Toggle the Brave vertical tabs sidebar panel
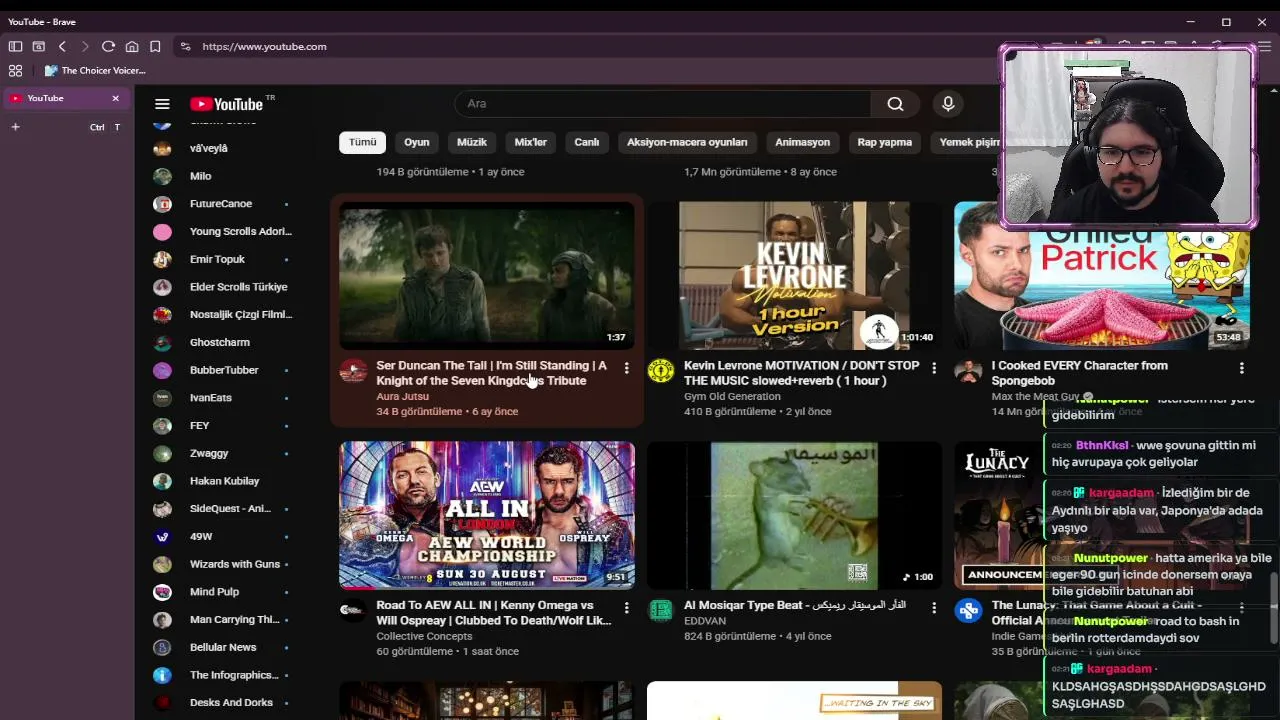The width and height of the screenshot is (1280, 720). click(15, 46)
